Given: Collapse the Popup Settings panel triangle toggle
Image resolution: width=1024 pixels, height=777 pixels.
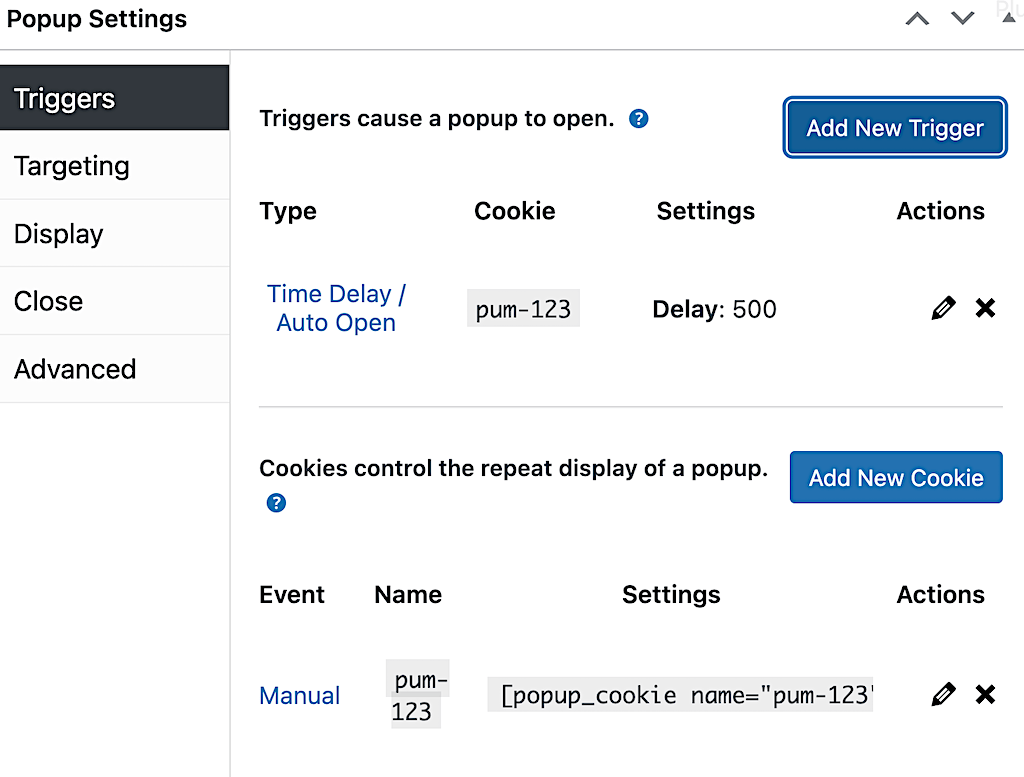Looking at the screenshot, I should [1008, 18].
